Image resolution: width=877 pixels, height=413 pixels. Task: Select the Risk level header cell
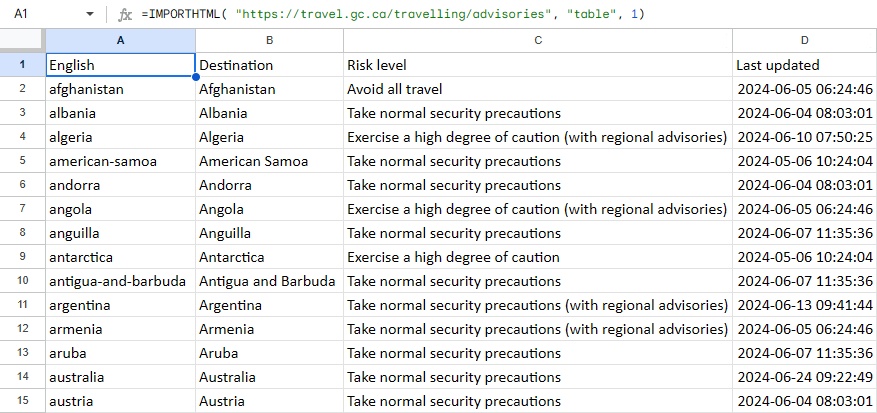tap(538, 65)
